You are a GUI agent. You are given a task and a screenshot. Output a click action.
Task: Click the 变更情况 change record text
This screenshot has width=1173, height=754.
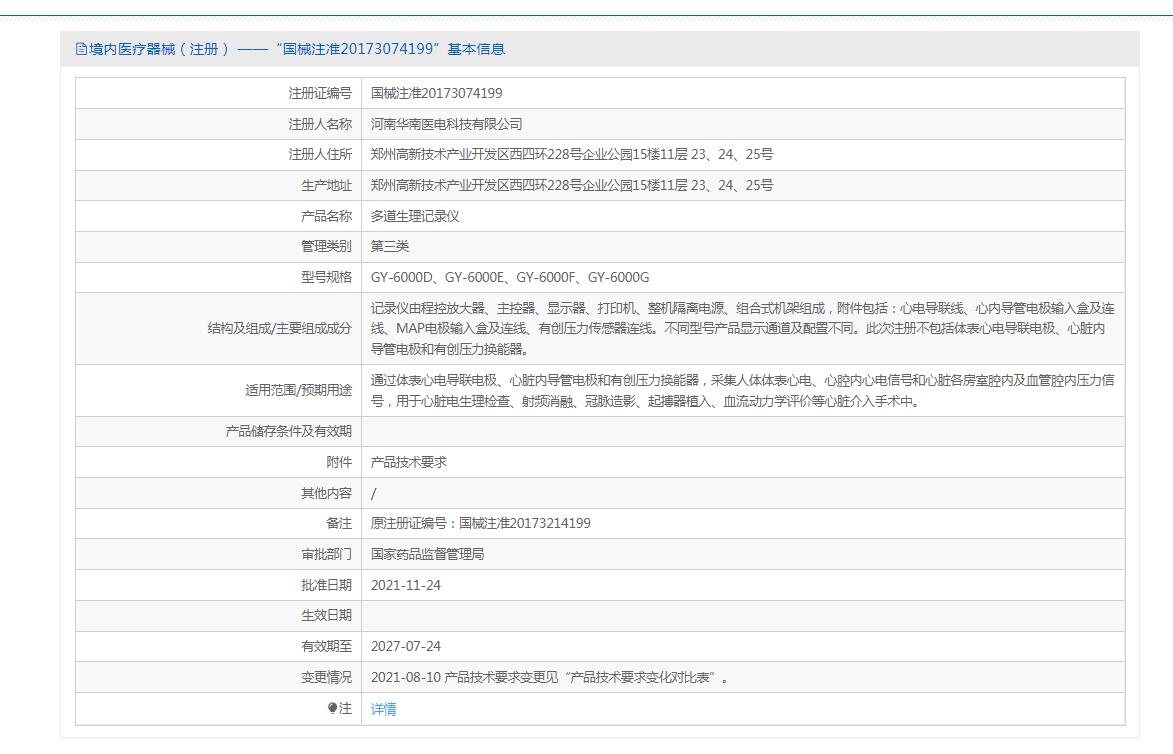coord(549,677)
